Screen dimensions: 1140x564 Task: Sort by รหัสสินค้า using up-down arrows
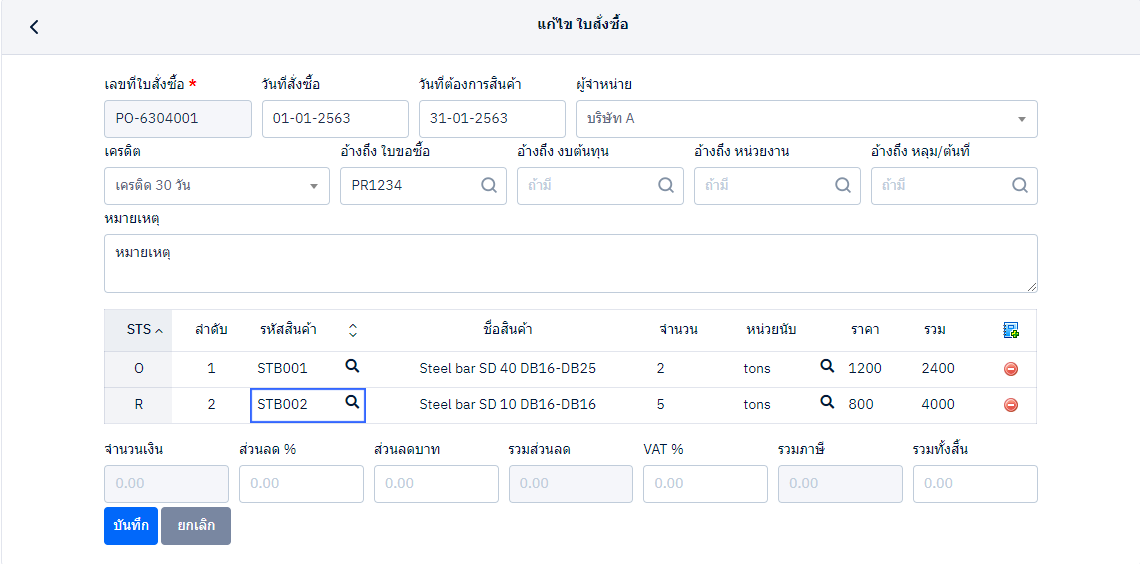click(353, 330)
